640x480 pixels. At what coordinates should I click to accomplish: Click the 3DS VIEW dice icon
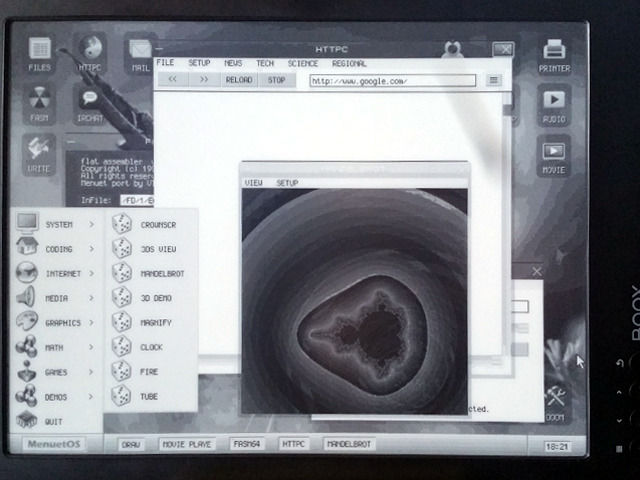click(122, 248)
